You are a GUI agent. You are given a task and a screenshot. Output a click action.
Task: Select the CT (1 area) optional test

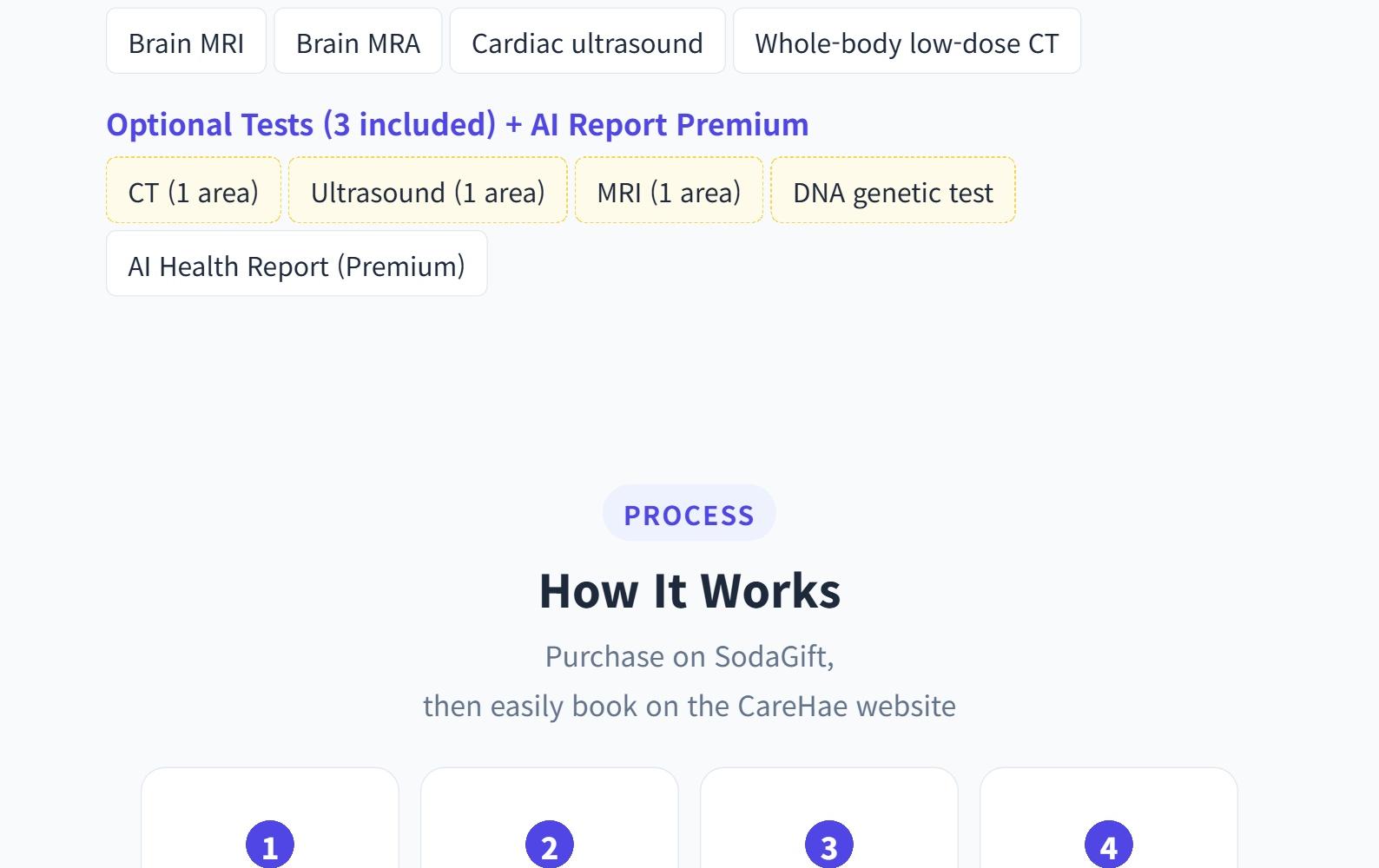tap(193, 191)
